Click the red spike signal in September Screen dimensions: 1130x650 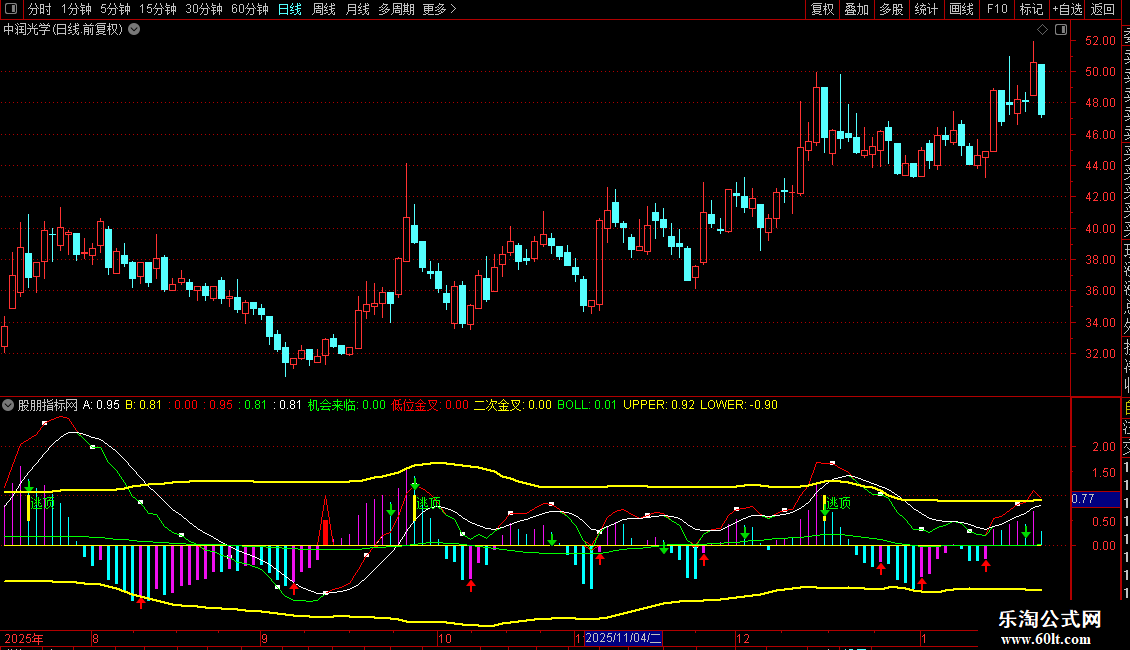[x=326, y=522]
